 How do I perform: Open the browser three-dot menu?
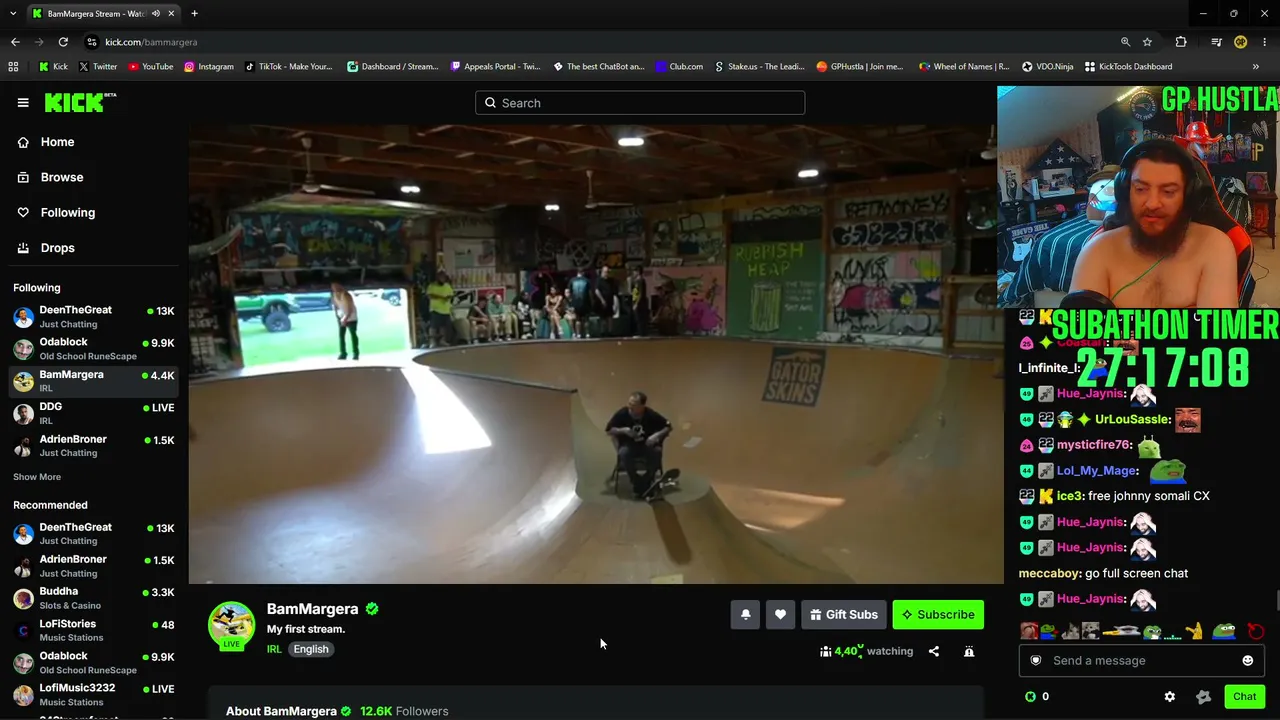click(x=1266, y=42)
